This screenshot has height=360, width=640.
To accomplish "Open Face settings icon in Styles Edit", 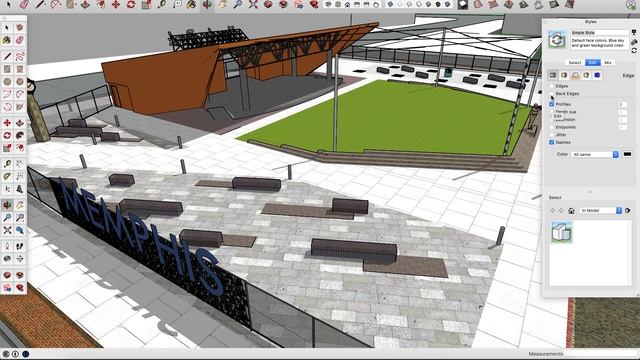I will pos(564,75).
